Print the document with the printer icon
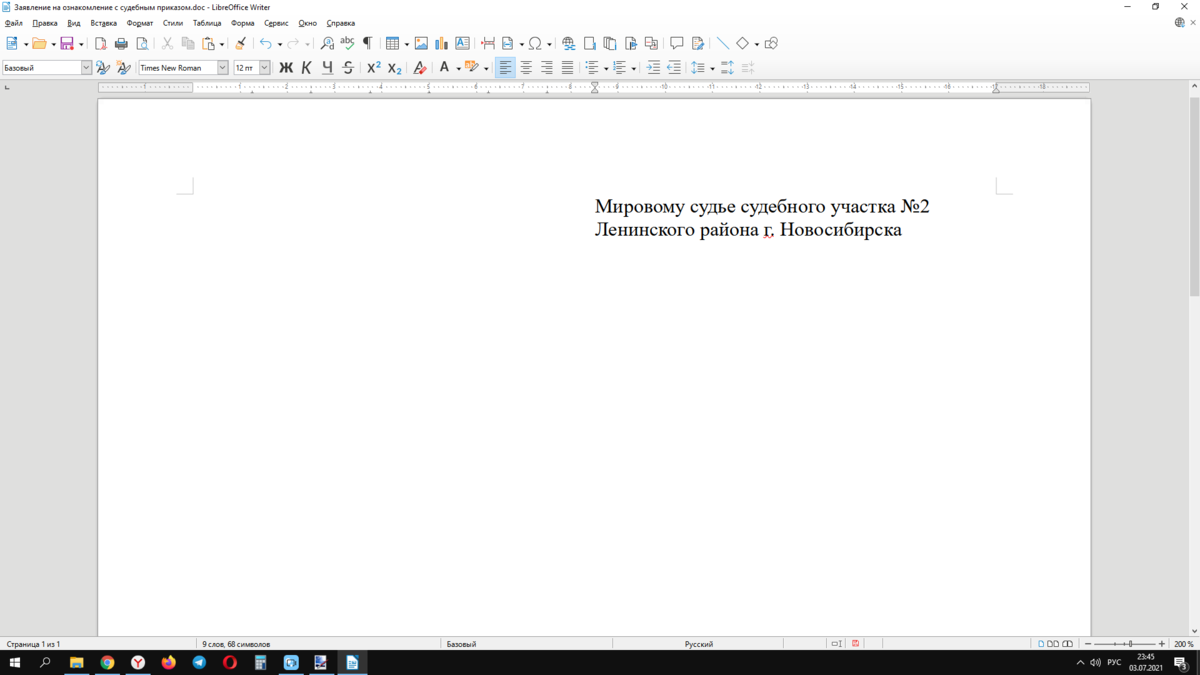This screenshot has width=1200, height=675. pos(121,43)
